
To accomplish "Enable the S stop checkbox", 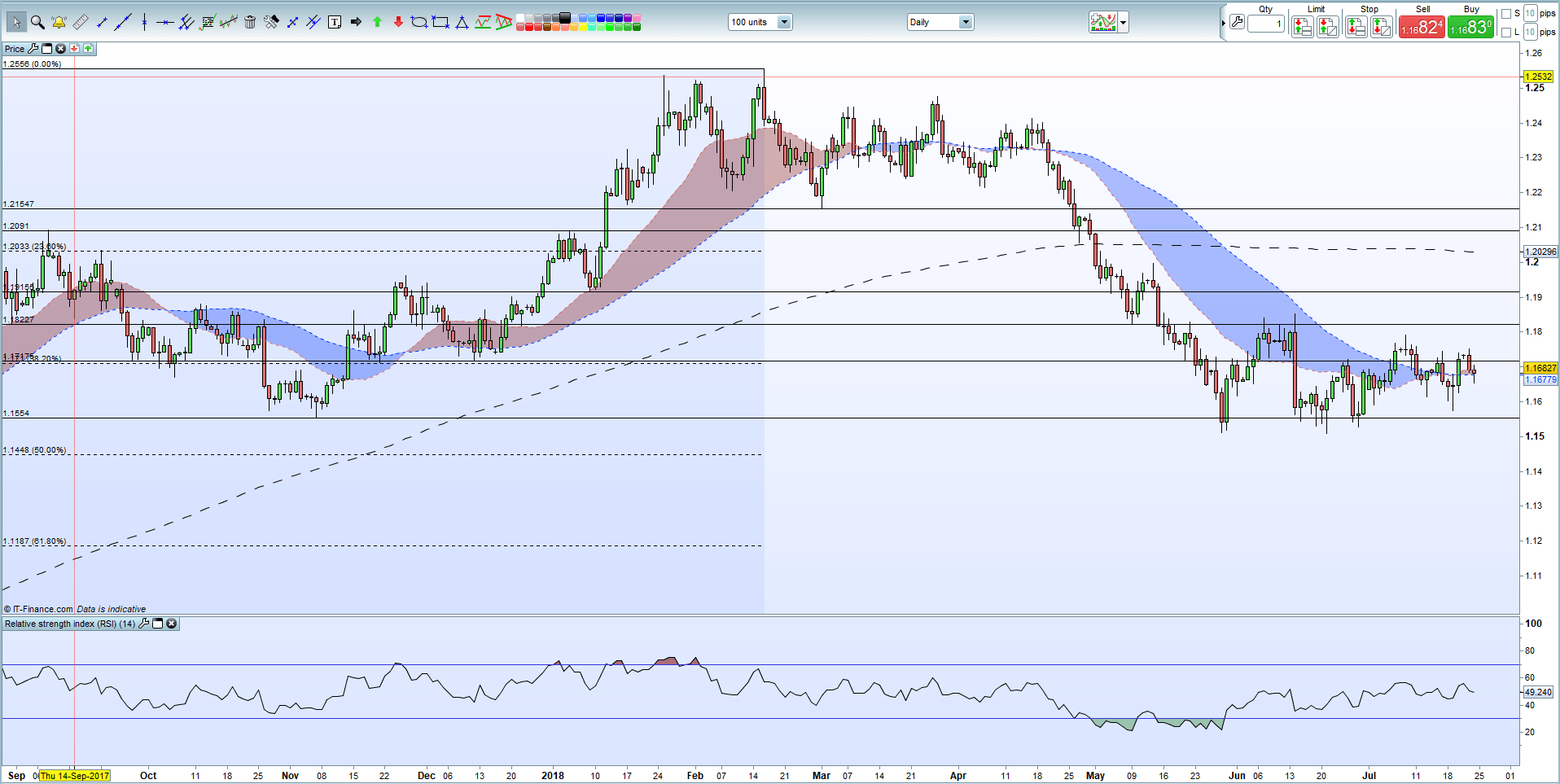I will (x=1506, y=14).
